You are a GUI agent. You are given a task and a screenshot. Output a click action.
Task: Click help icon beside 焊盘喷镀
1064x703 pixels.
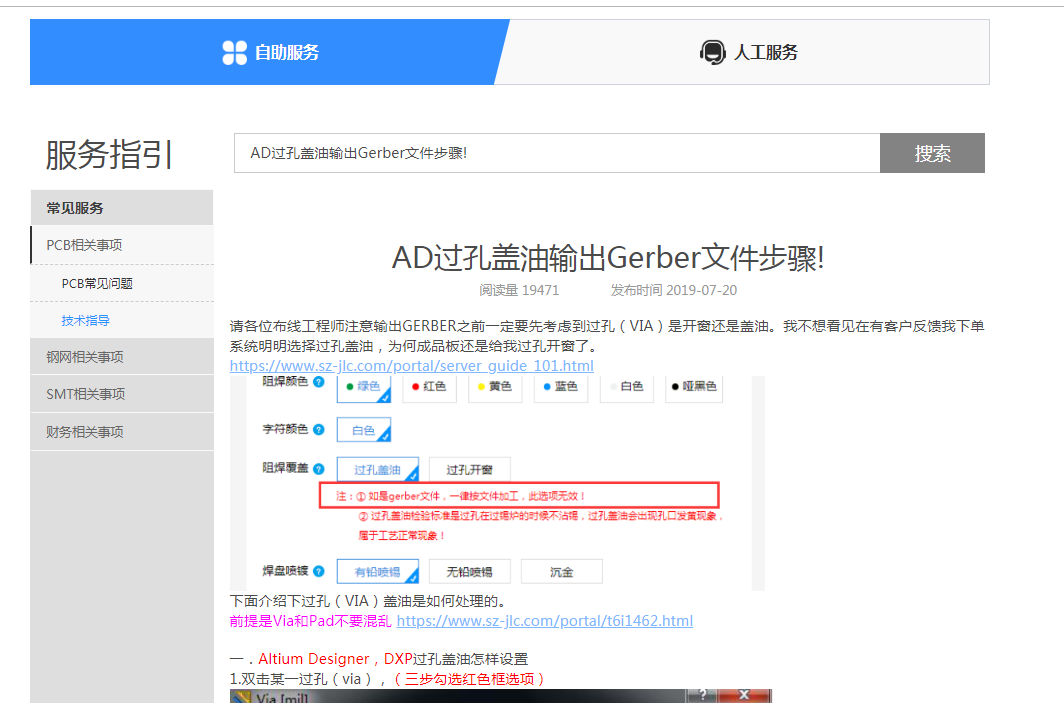319,571
